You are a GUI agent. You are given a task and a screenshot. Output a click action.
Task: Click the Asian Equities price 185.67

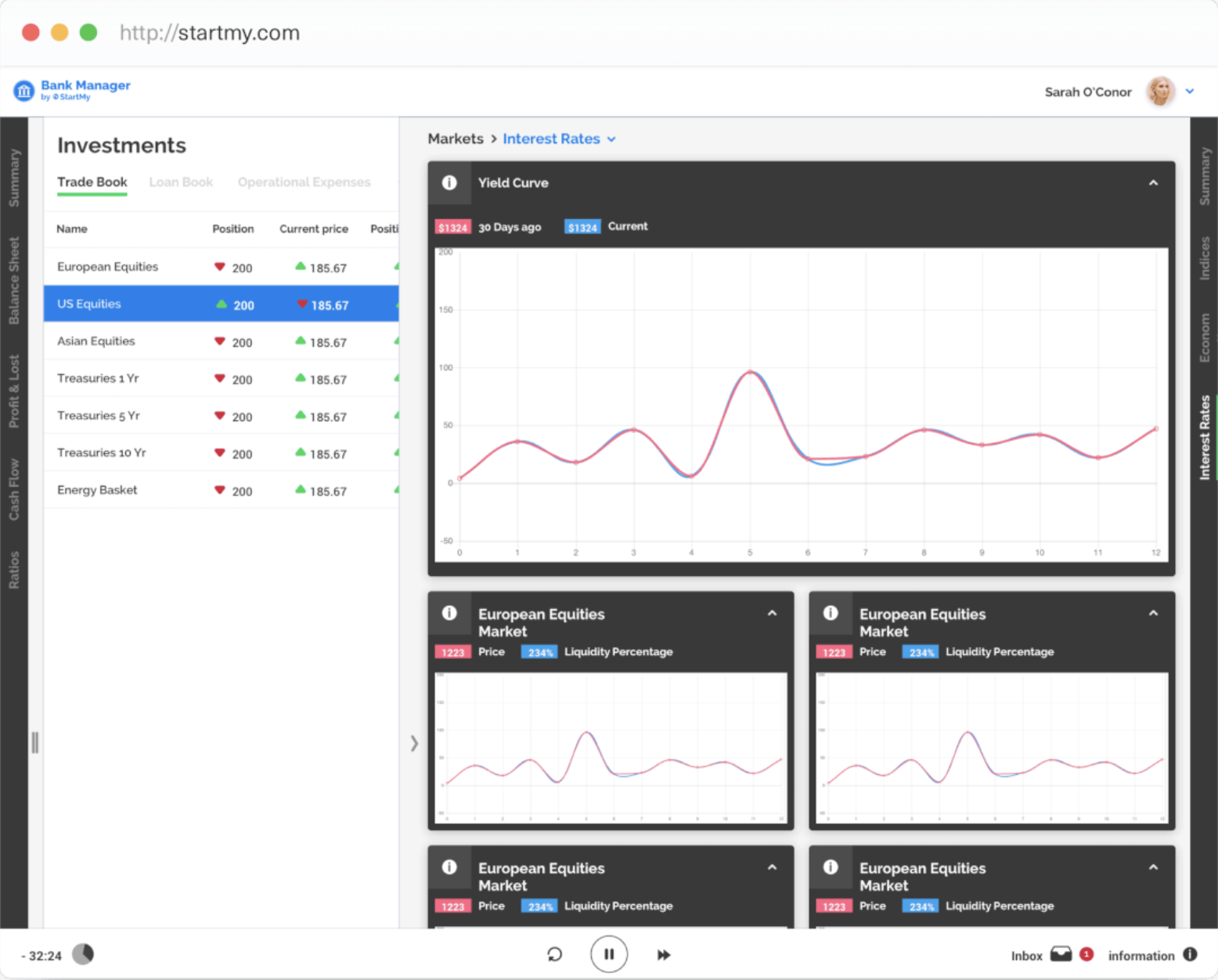click(x=328, y=343)
